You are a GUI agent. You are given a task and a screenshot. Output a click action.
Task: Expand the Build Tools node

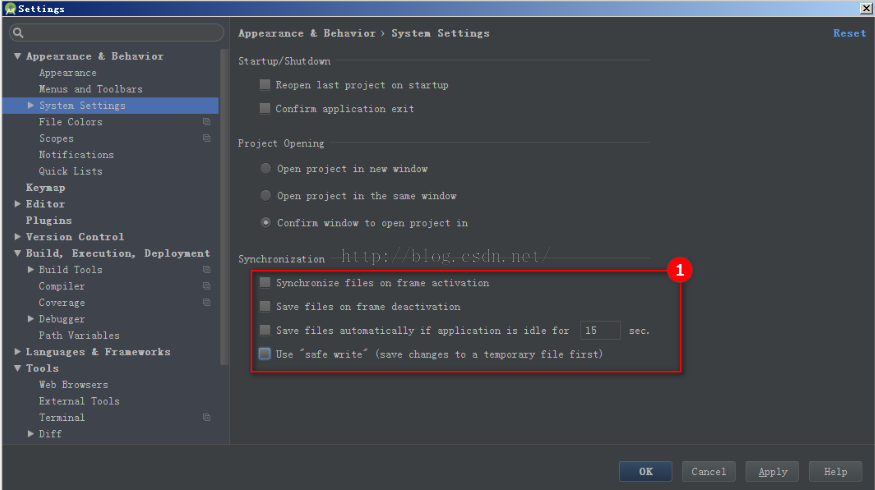(31, 270)
